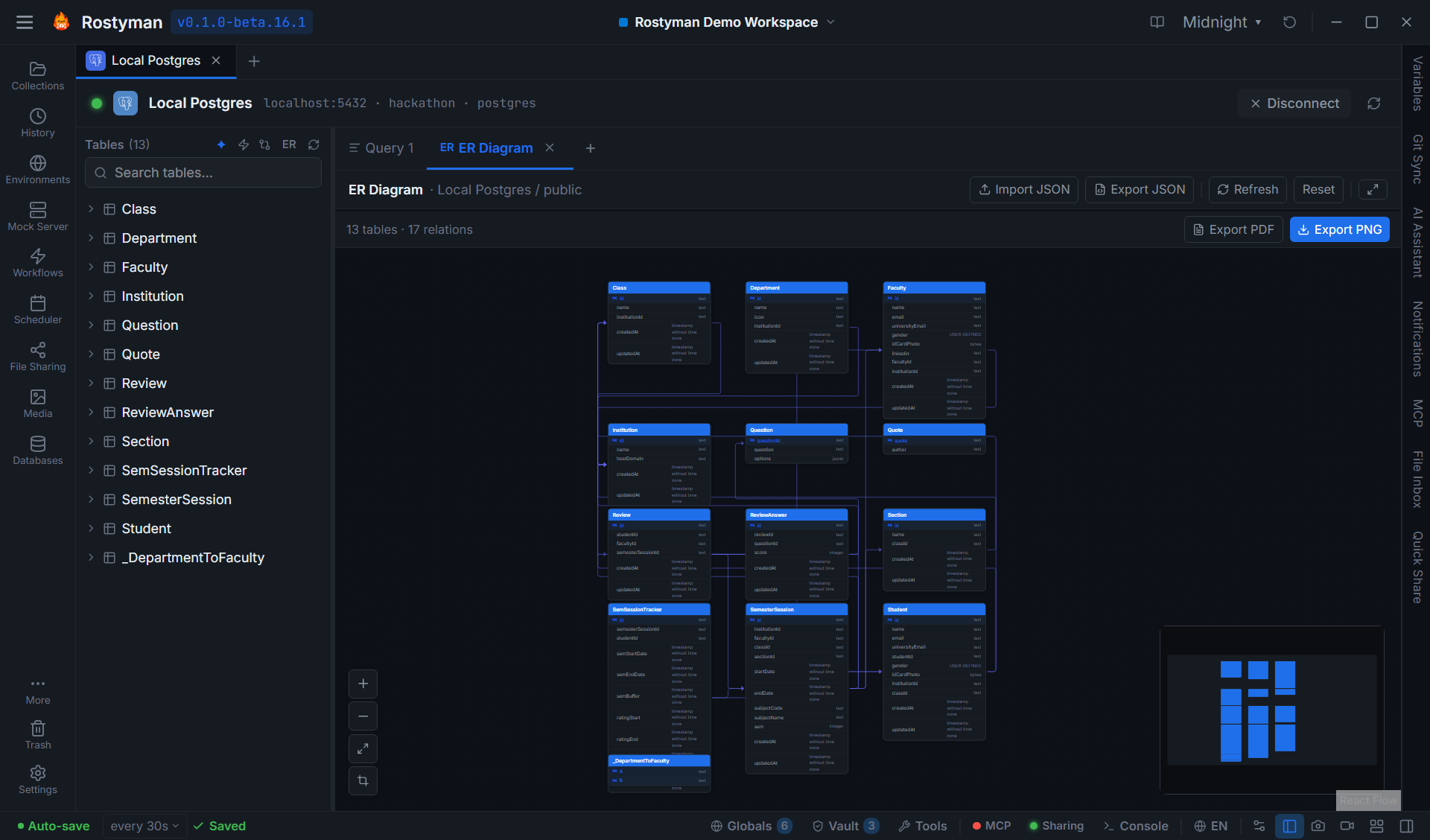Expand the Faculty table node
Viewport: 1430px width, 840px height.
pyautogui.click(x=91, y=267)
